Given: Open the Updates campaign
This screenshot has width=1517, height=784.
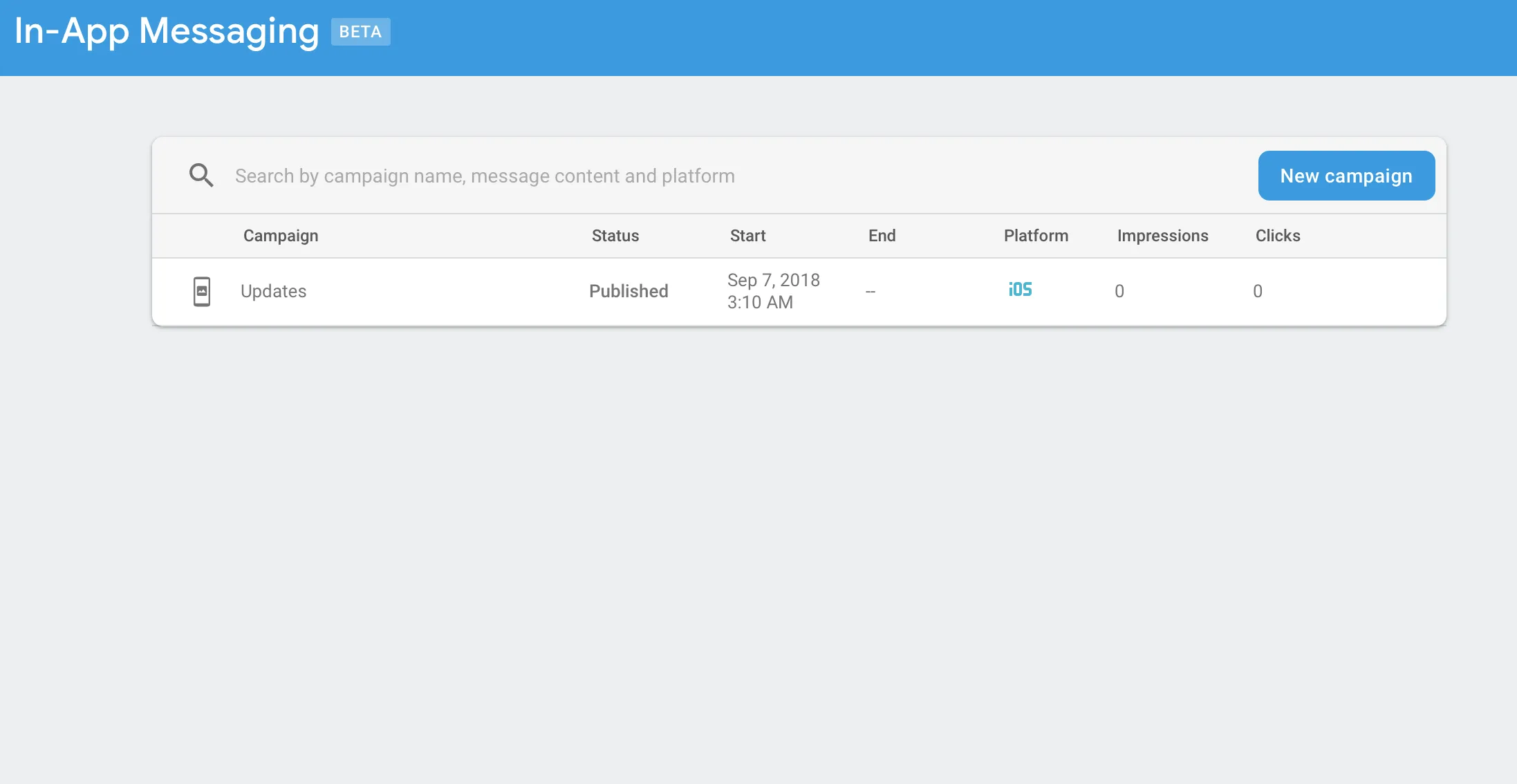Looking at the screenshot, I should click(x=274, y=291).
